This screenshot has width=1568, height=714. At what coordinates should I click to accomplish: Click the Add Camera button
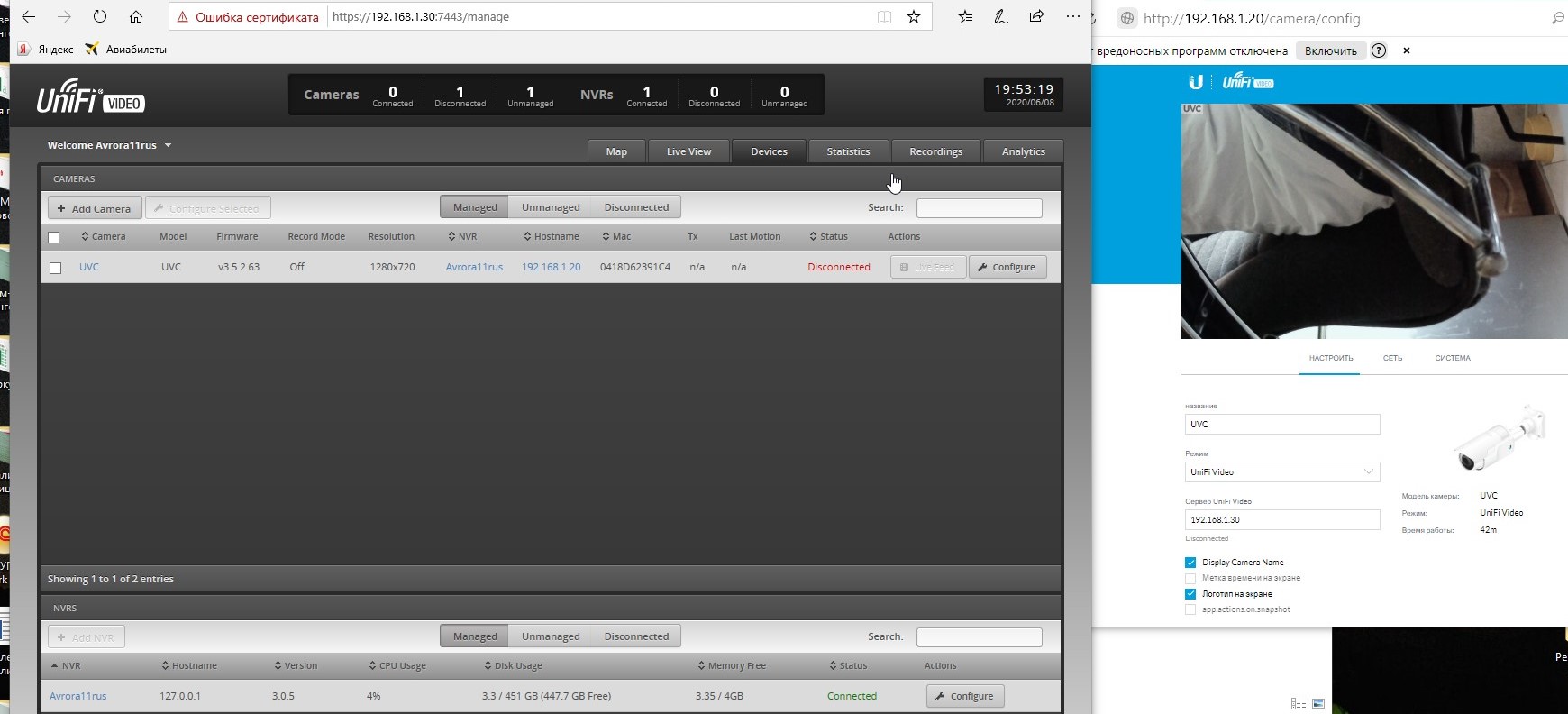[x=95, y=208]
